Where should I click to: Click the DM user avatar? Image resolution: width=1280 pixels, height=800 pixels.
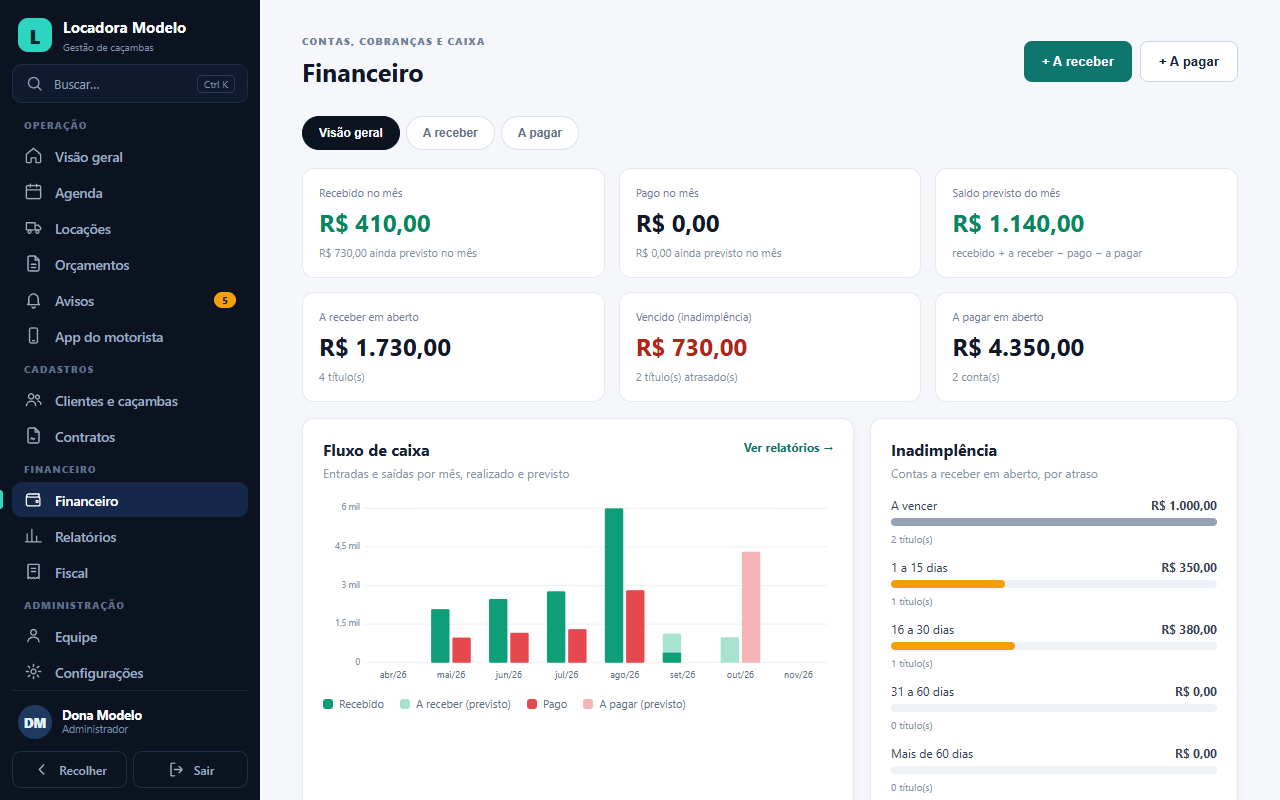coord(35,722)
